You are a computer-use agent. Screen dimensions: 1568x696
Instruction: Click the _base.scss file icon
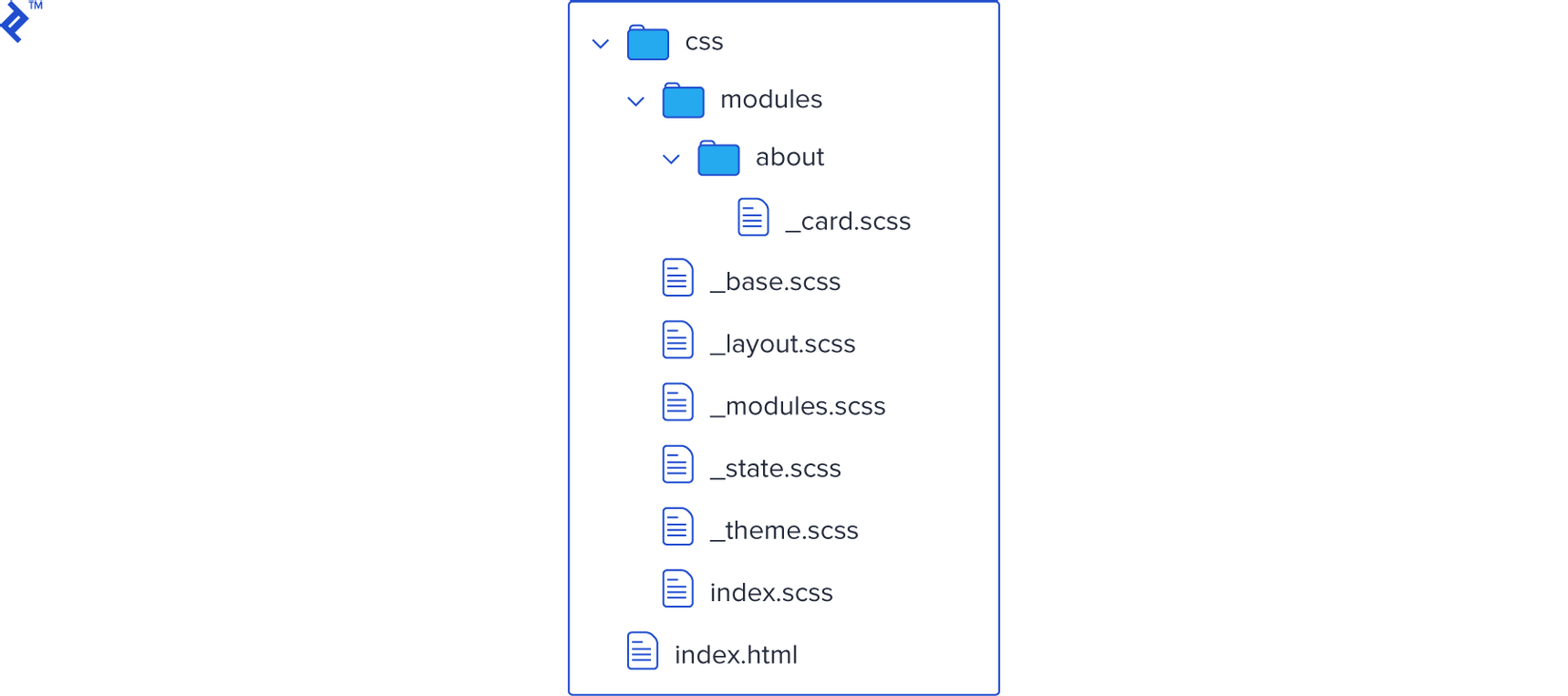pyautogui.click(x=678, y=279)
